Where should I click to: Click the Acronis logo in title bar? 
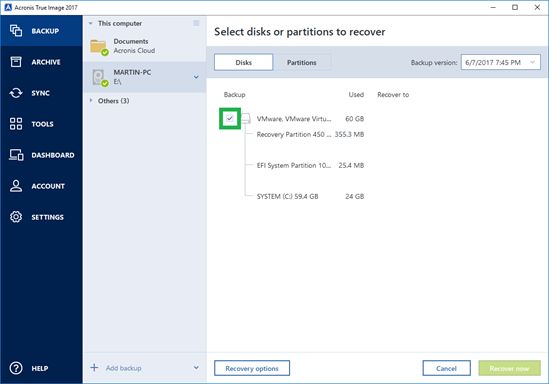pyautogui.click(x=8, y=7)
